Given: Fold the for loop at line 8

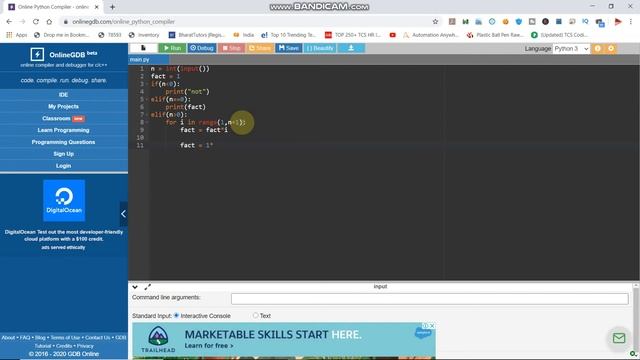Looking at the screenshot, I should click(x=147, y=122).
